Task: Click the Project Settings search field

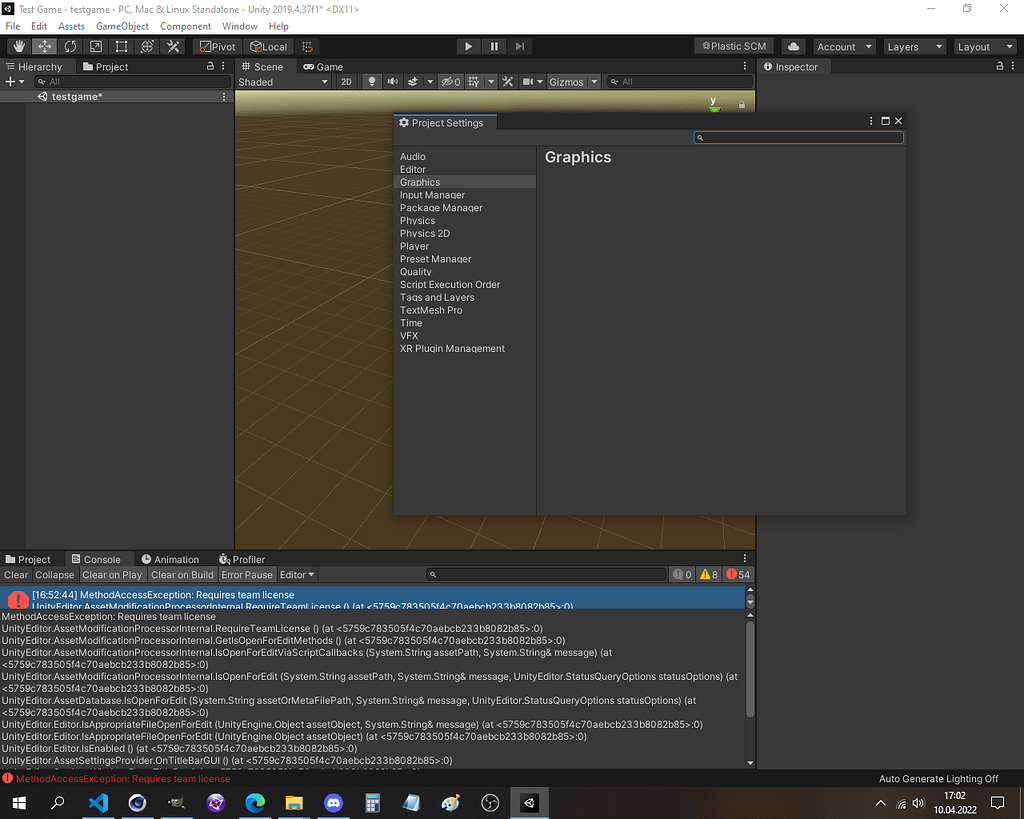Action: tap(798, 137)
